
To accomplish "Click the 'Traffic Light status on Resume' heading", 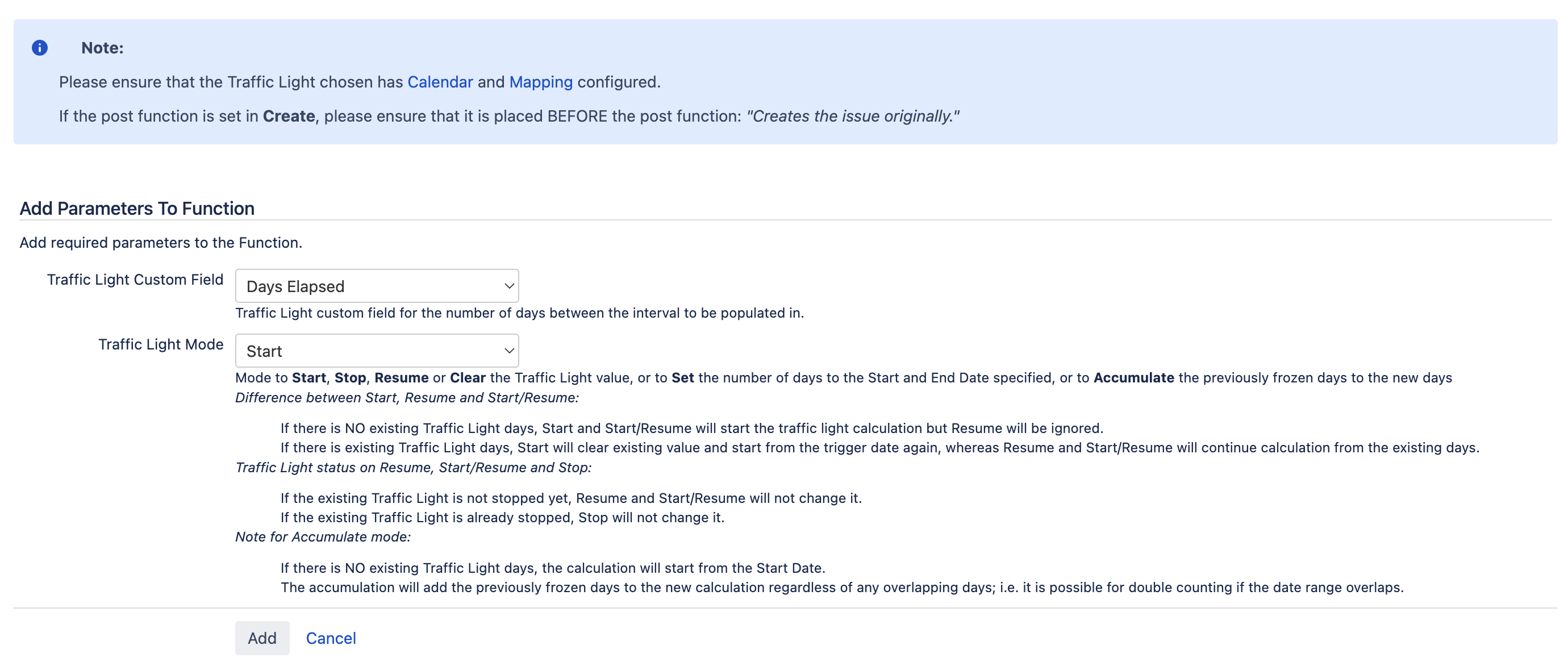I will coord(414,468).
